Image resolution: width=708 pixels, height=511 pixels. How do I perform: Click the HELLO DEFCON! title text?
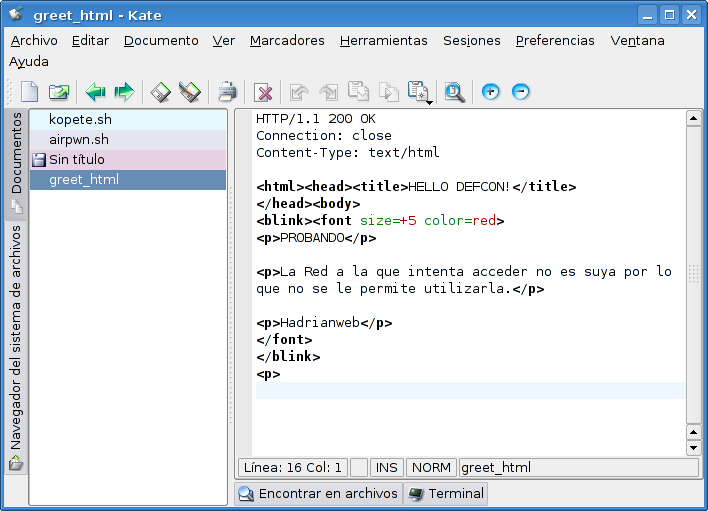tap(458, 187)
